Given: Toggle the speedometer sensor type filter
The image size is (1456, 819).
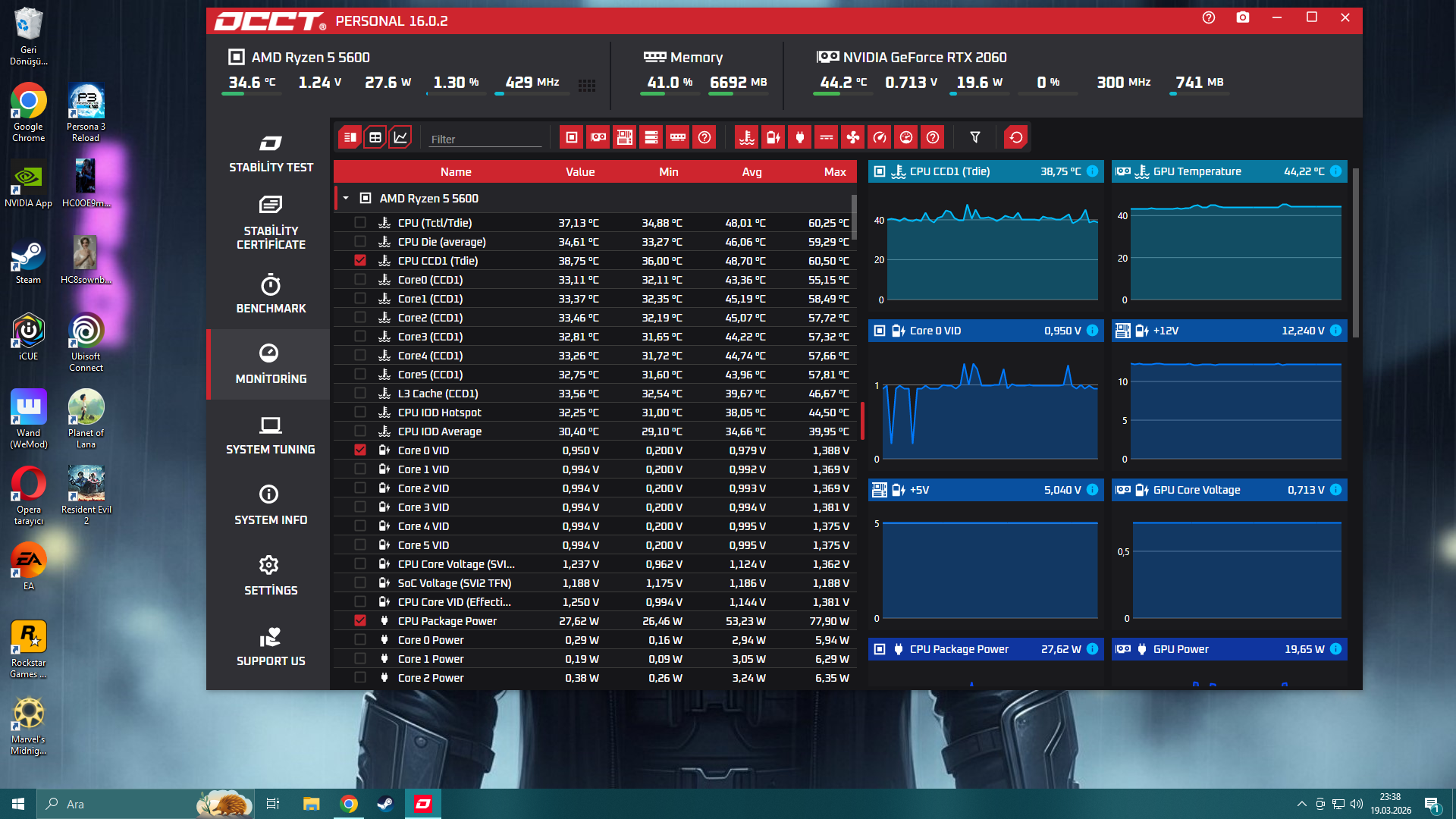Looking at the screenshot, I should (880, 137).
